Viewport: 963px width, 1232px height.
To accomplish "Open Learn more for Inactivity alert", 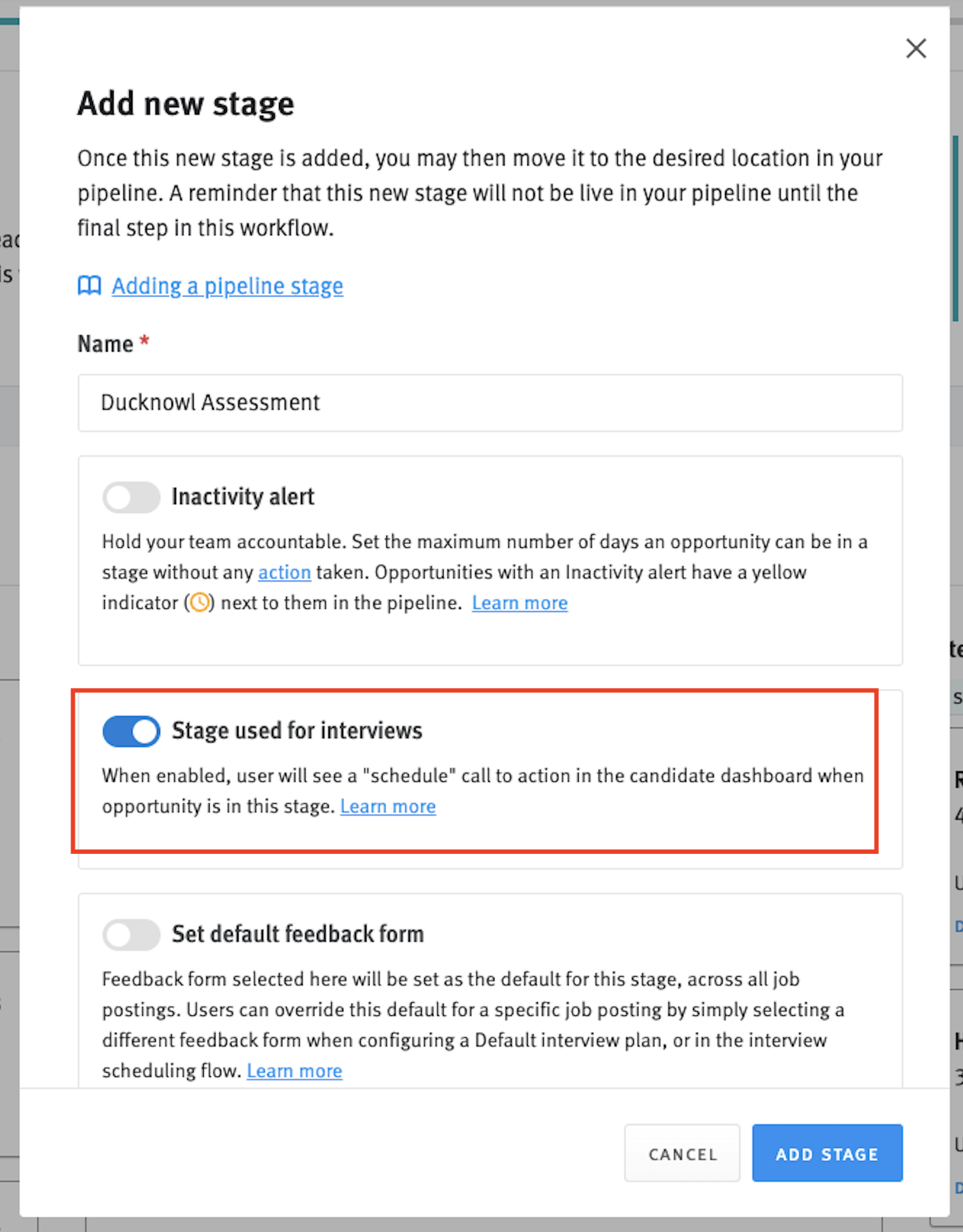I will coord(519,602).
